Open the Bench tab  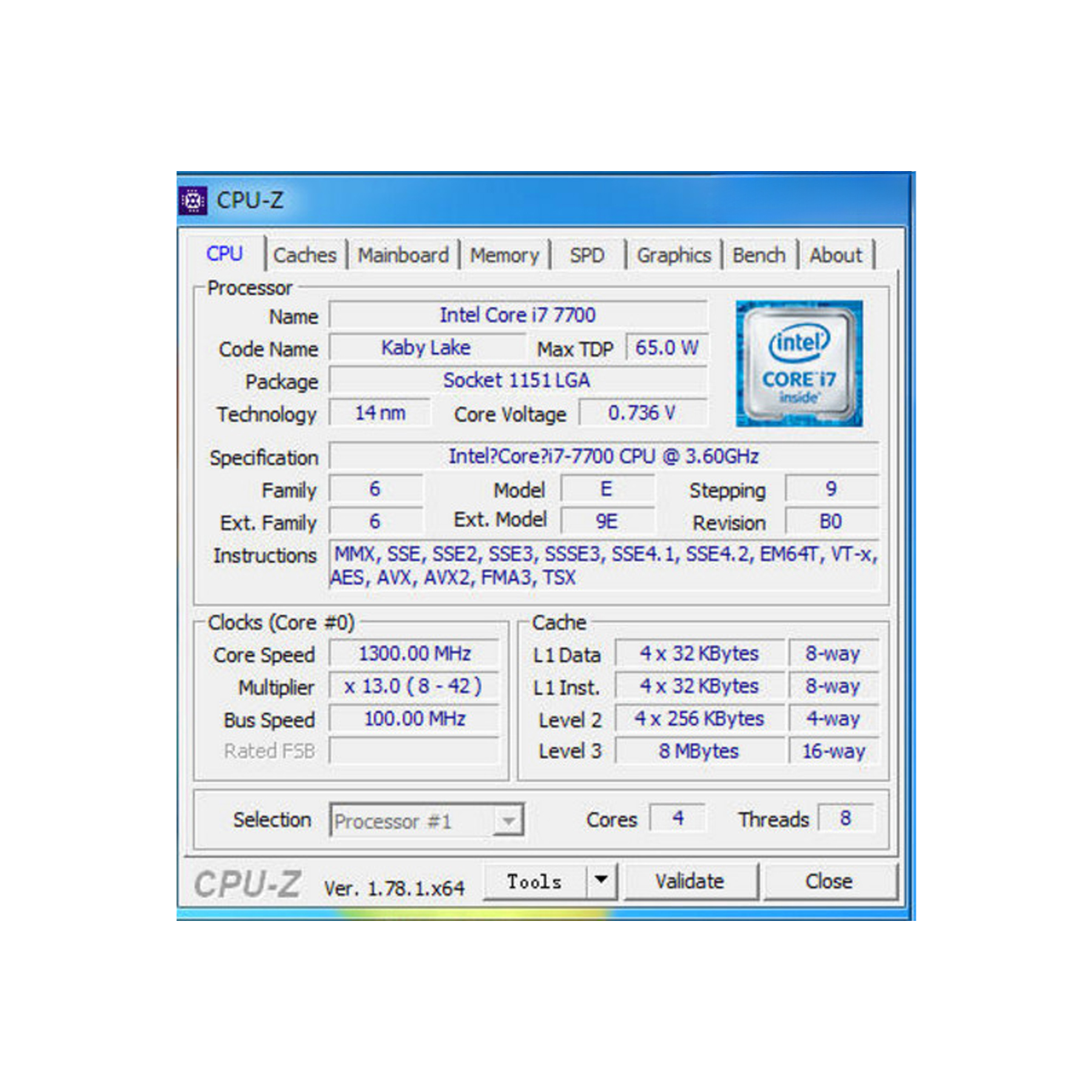758,255
